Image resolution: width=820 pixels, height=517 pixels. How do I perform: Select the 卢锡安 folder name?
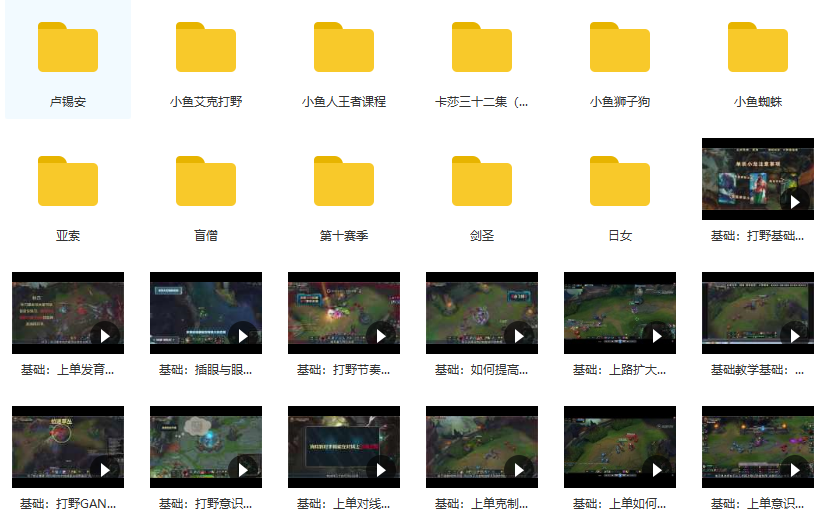68,101
